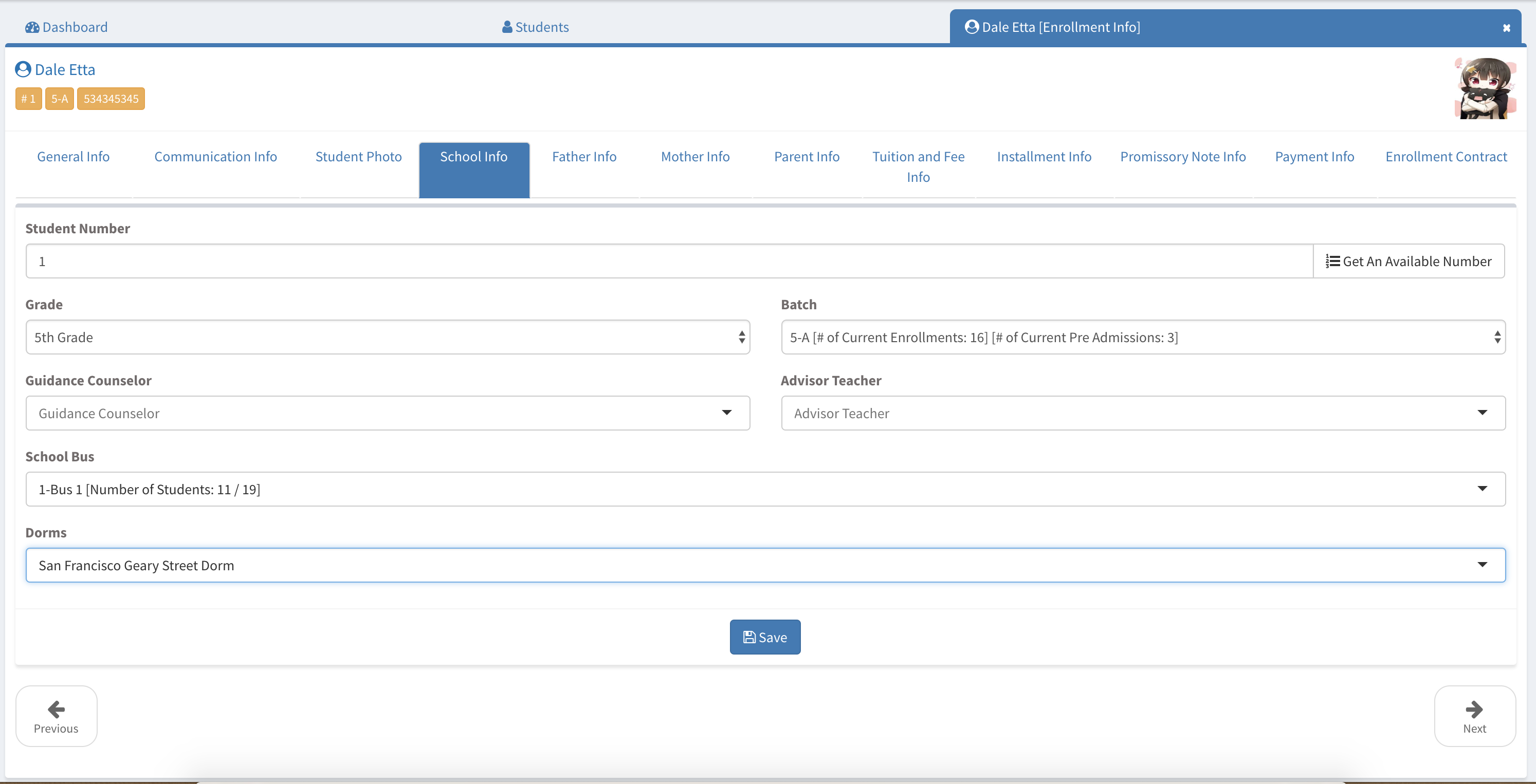
Task: Expand the Guidance Counselor dropdown
Action: click(x=388, y=413)
